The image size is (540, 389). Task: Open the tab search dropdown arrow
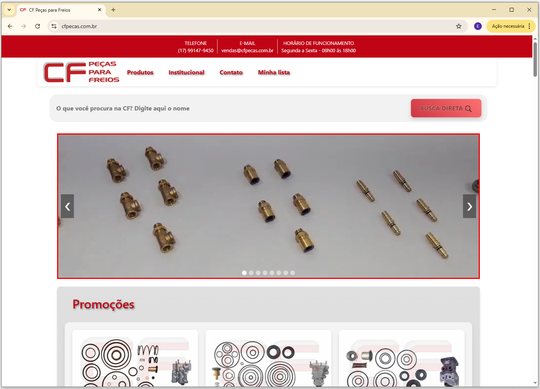9,10
